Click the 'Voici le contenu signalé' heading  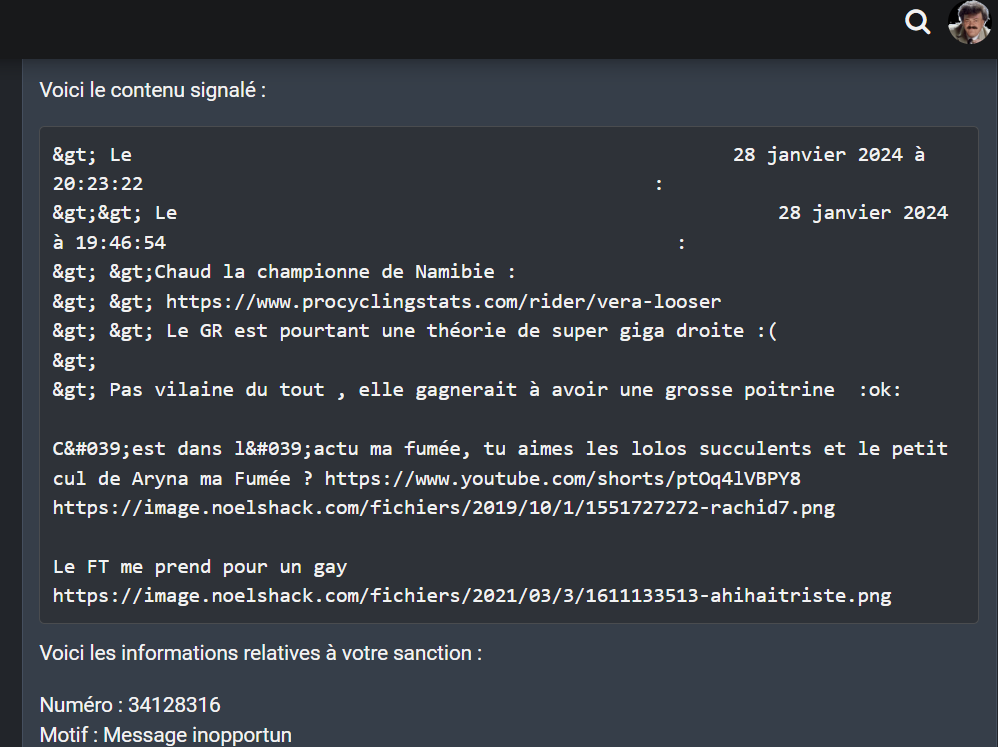click(x=153, y=90)
